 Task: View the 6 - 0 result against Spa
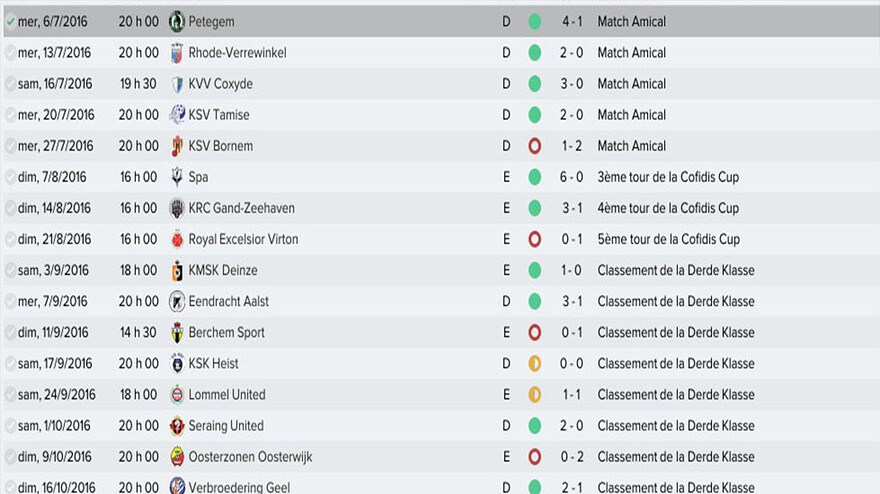571,177
